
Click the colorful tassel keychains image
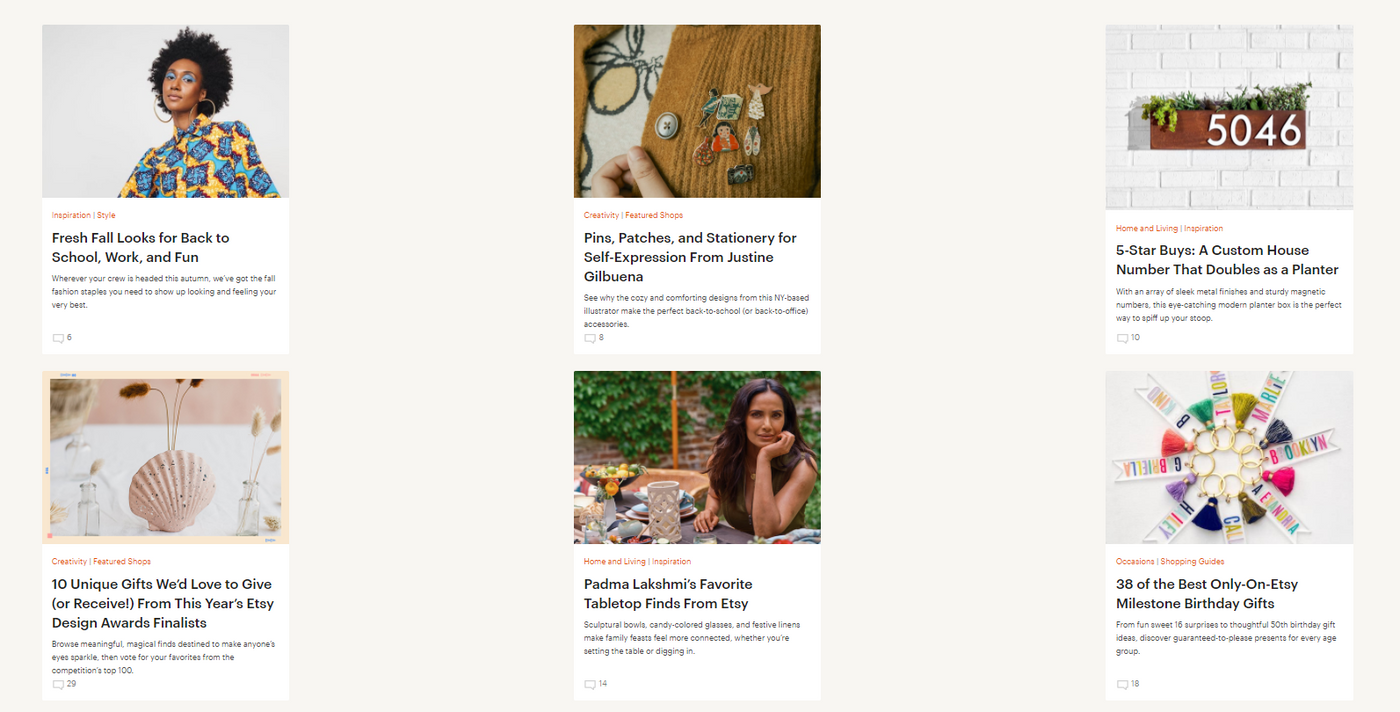pyautogui.click(x=1229, y=457)
